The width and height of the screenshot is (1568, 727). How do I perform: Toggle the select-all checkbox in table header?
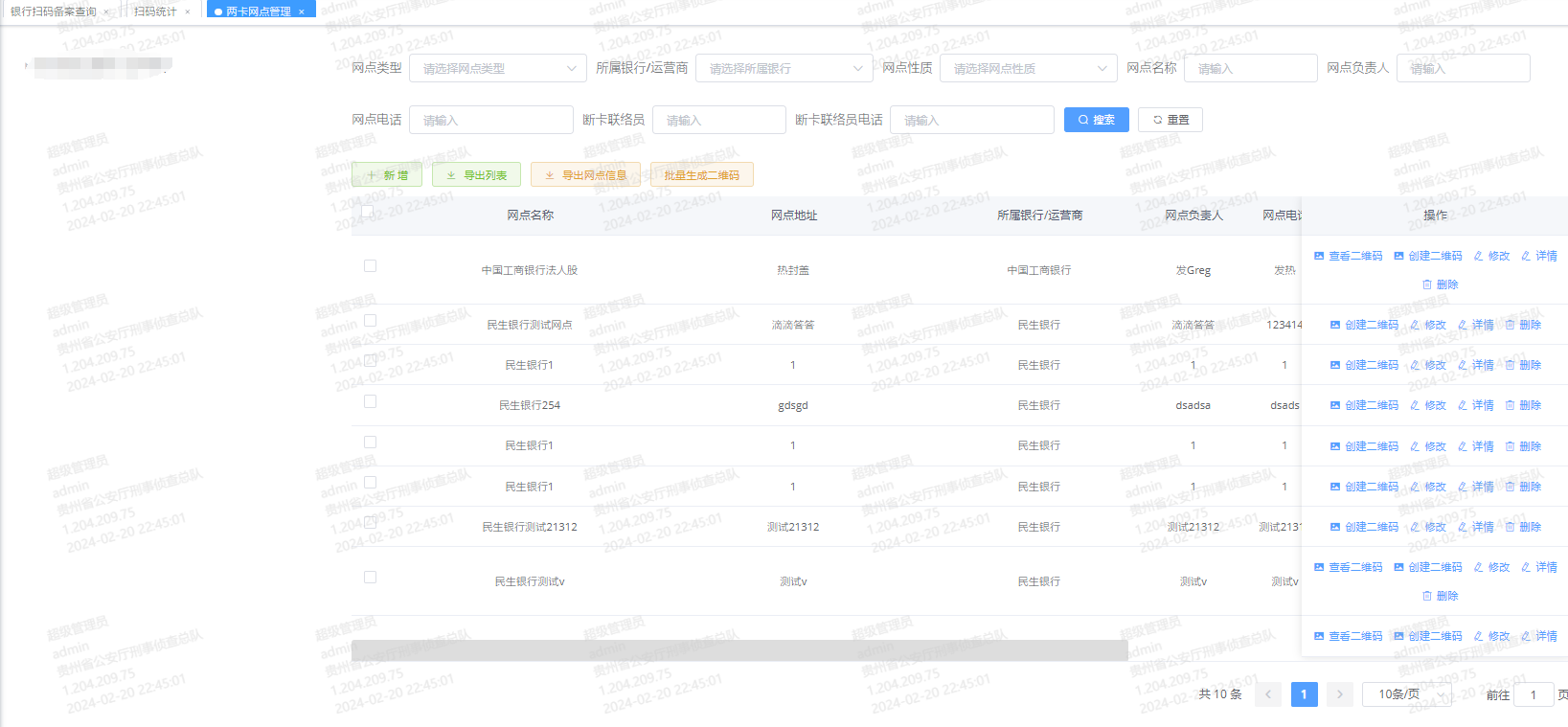pos(368,212)
